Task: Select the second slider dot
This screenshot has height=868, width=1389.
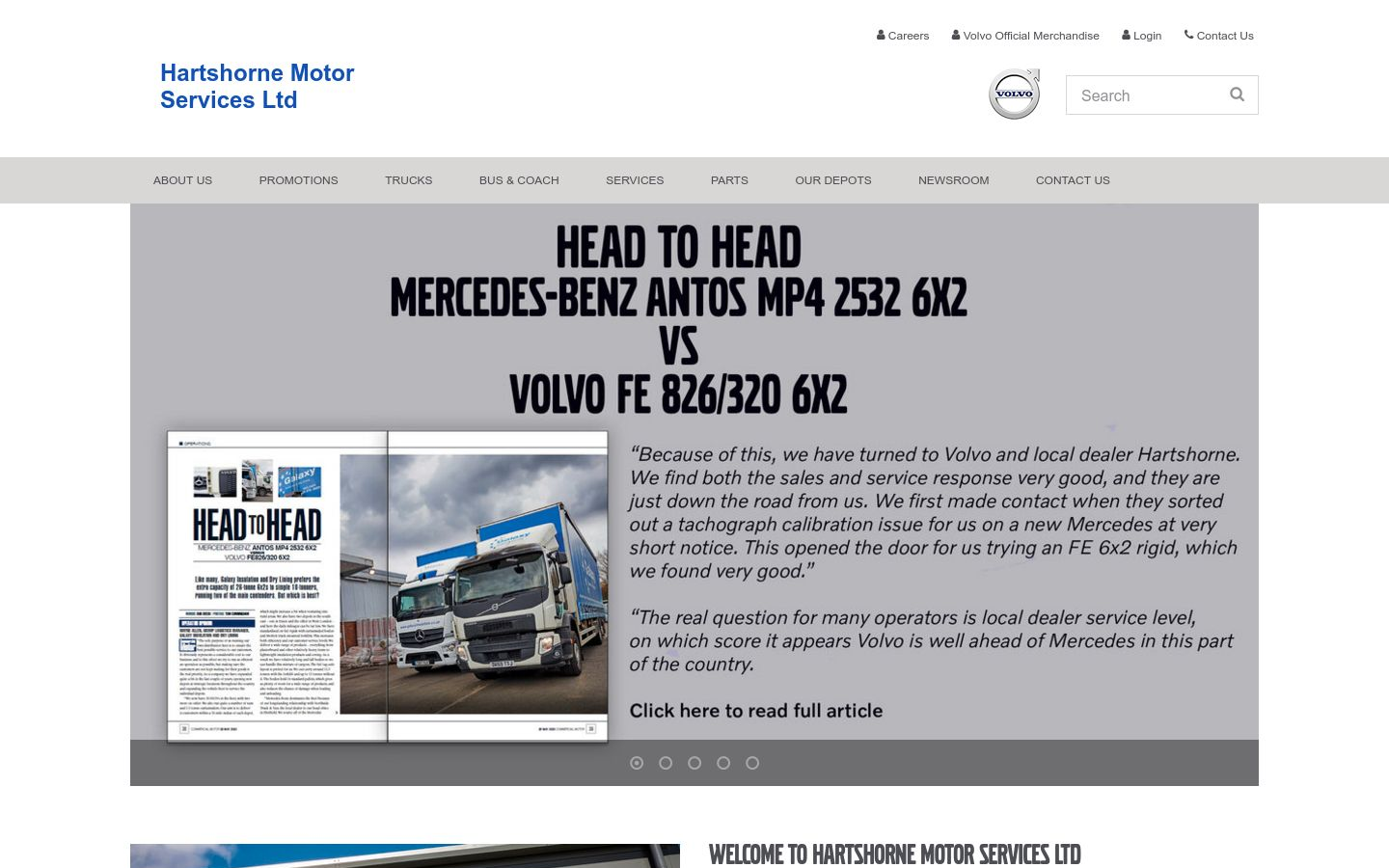Action: [666, 763]
